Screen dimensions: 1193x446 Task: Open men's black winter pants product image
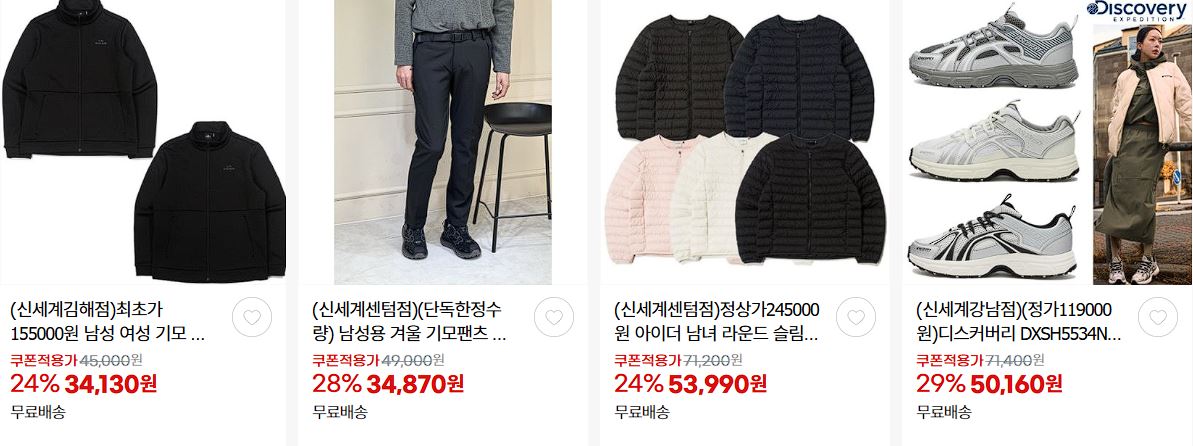point(443,142)
